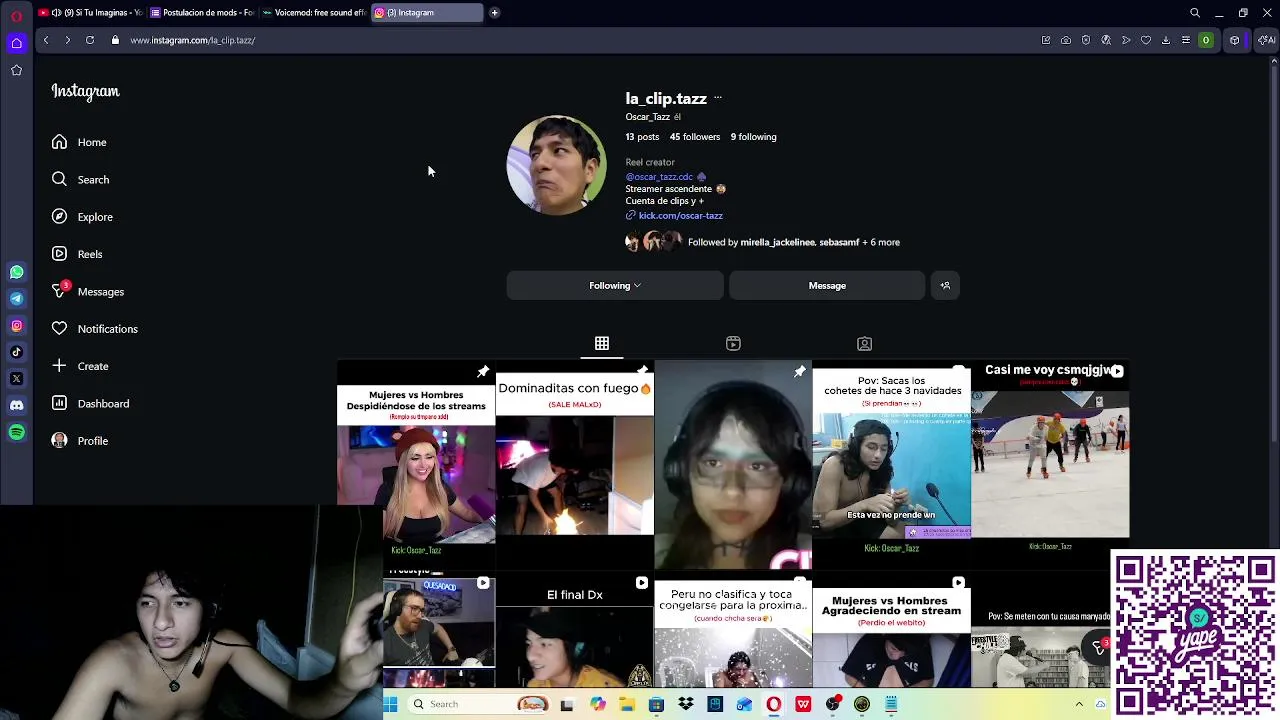1280x720 pixels.
Task: Open Instagram Search
Action: 81,180
